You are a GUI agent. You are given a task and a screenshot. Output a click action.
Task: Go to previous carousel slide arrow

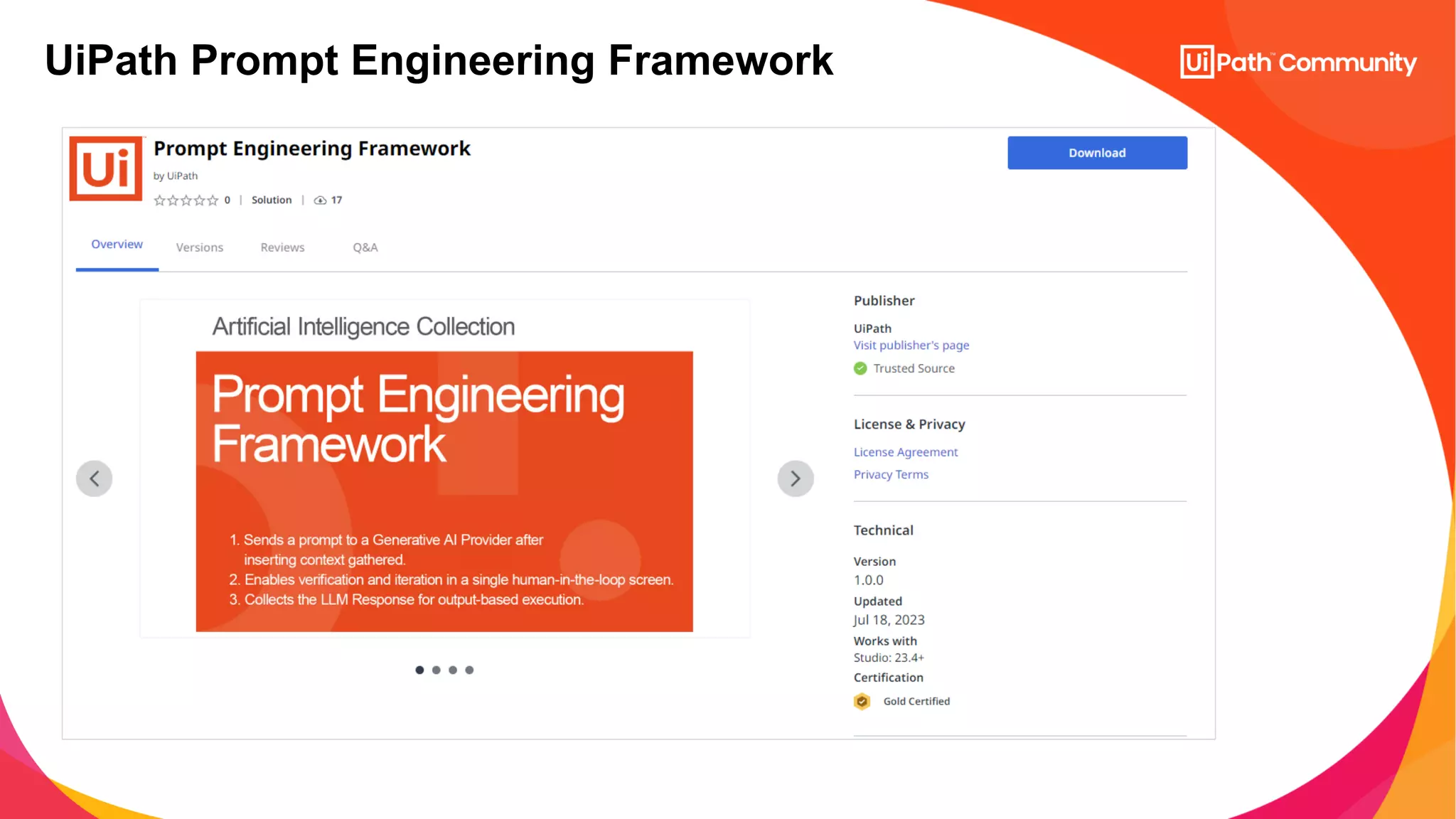[95, 478]
